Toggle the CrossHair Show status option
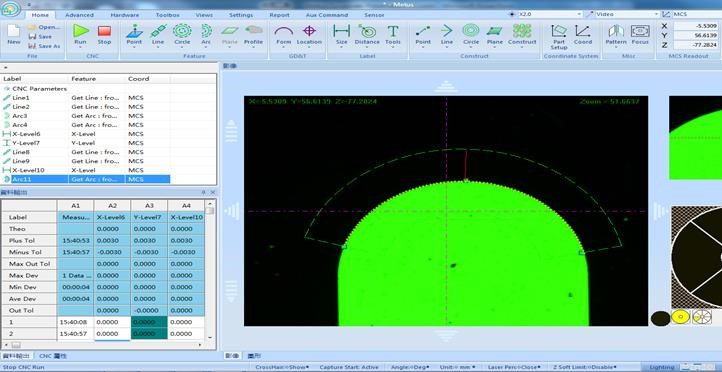The height and width of the screenshot is (372, 722). point(282,367)
